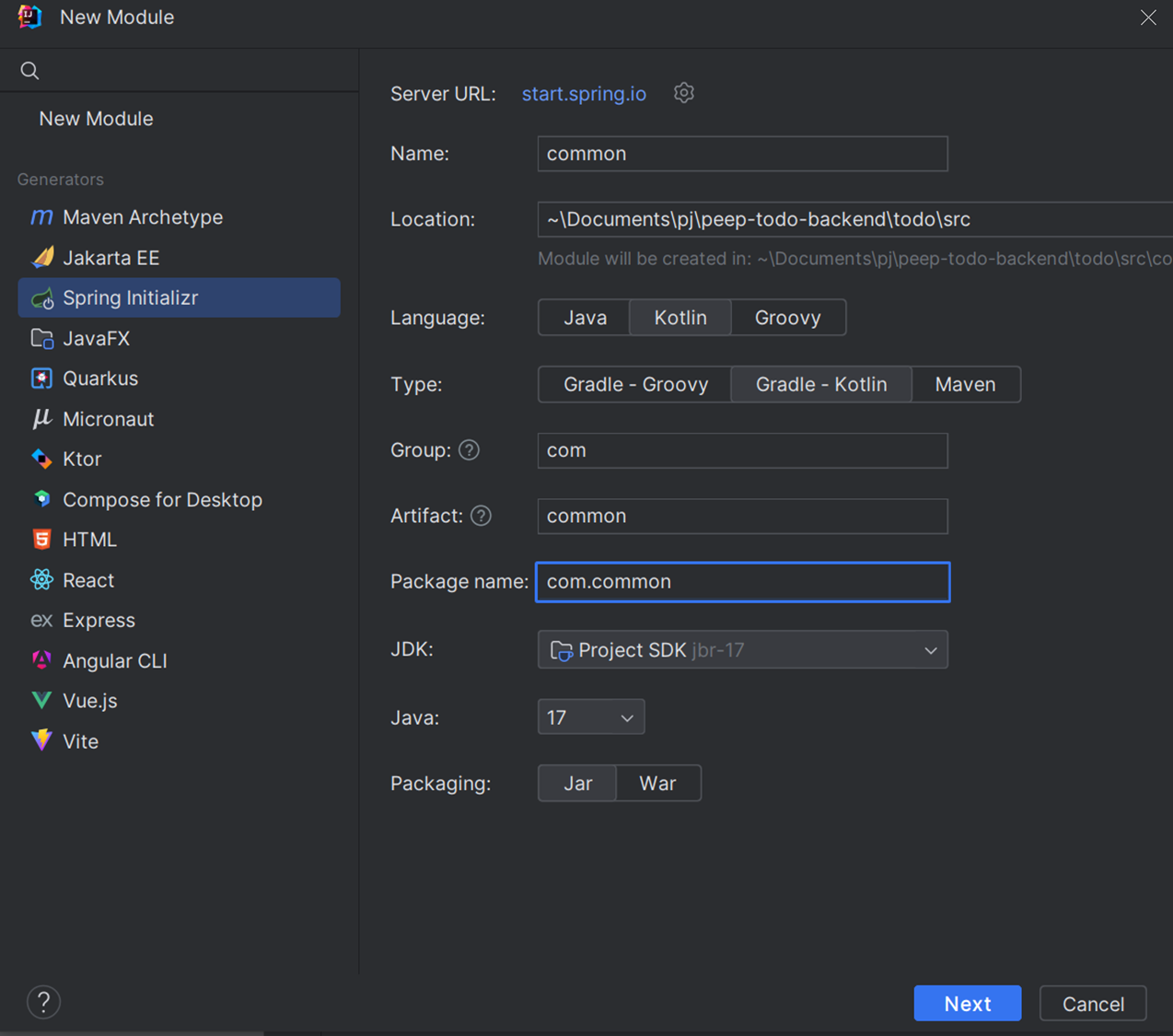The image size is (1173, 1036).
Task: Click the Ktor logo icon
Action: point(41,459)
